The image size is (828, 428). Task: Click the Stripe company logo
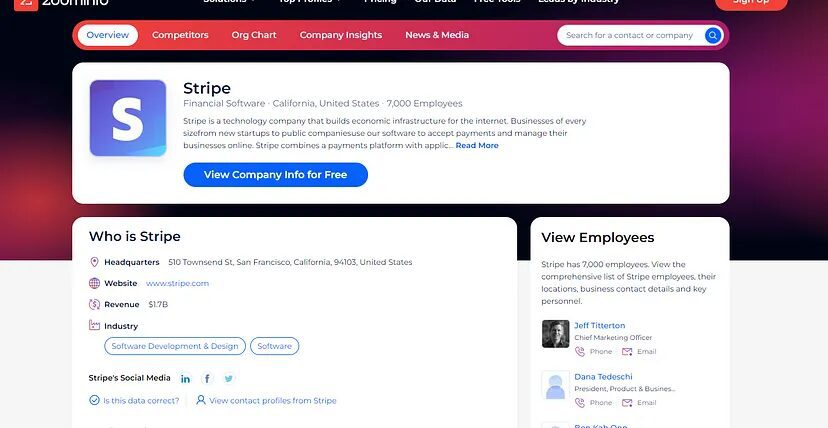[x=128, y=118]
